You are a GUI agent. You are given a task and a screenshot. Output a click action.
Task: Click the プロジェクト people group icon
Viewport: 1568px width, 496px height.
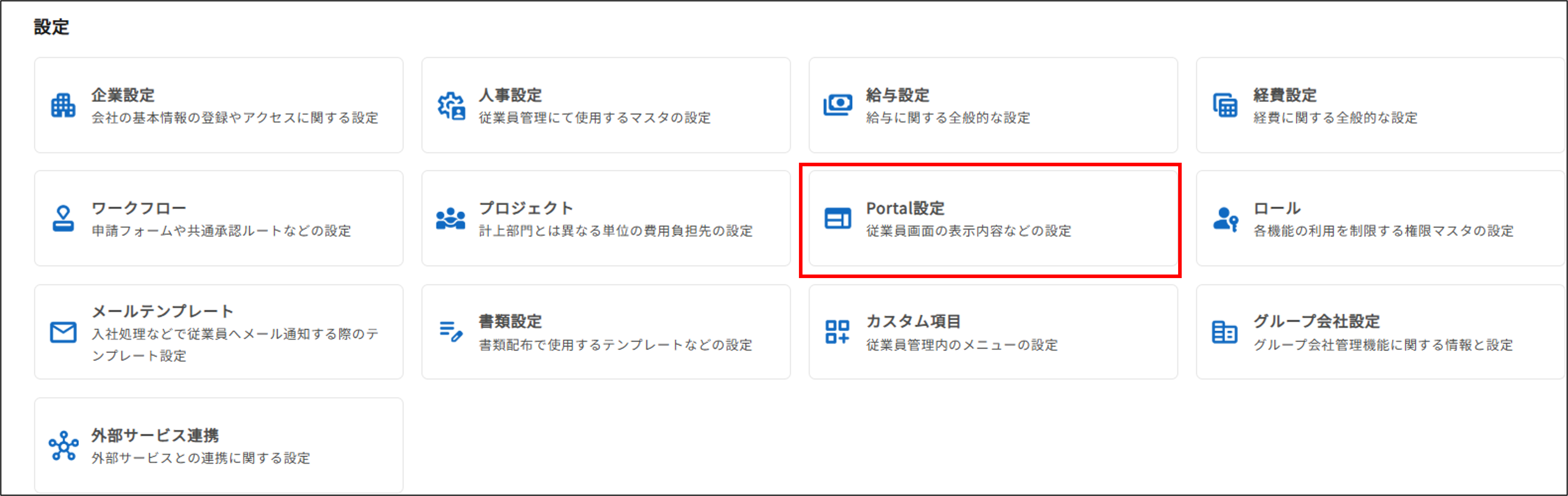point(450,219)
